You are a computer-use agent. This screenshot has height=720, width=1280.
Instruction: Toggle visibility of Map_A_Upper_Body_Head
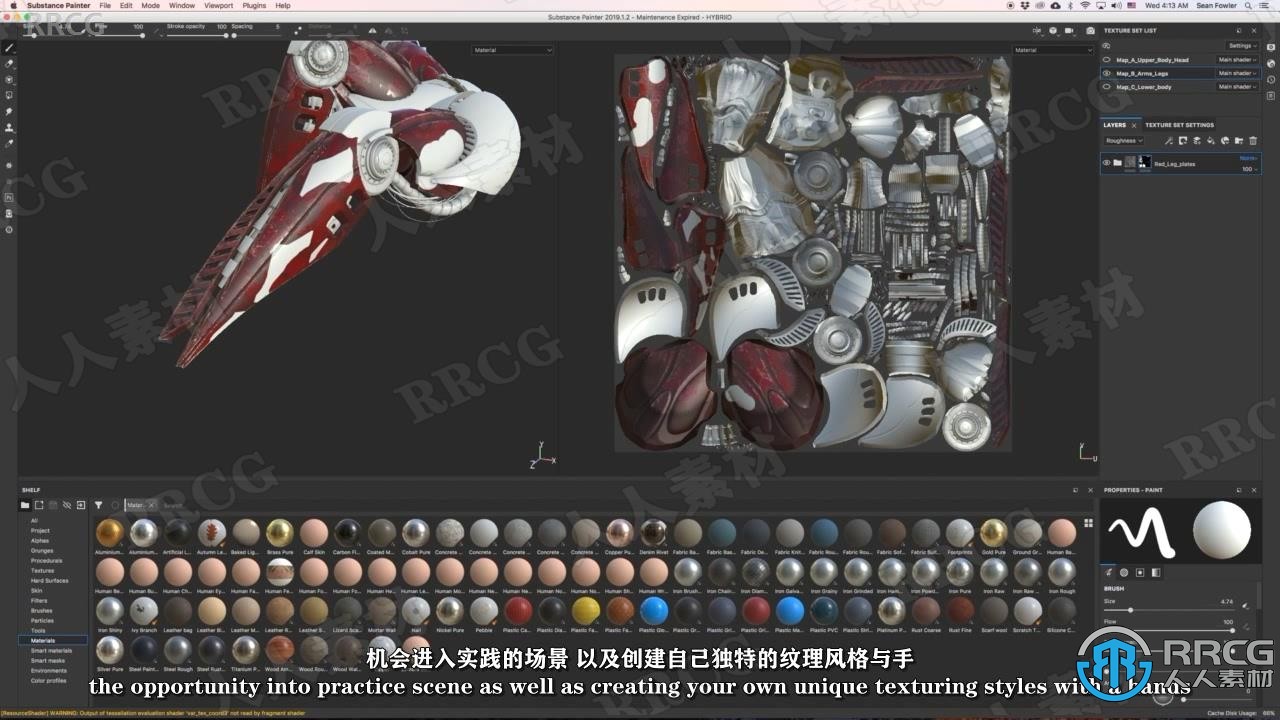[1106, 60]
